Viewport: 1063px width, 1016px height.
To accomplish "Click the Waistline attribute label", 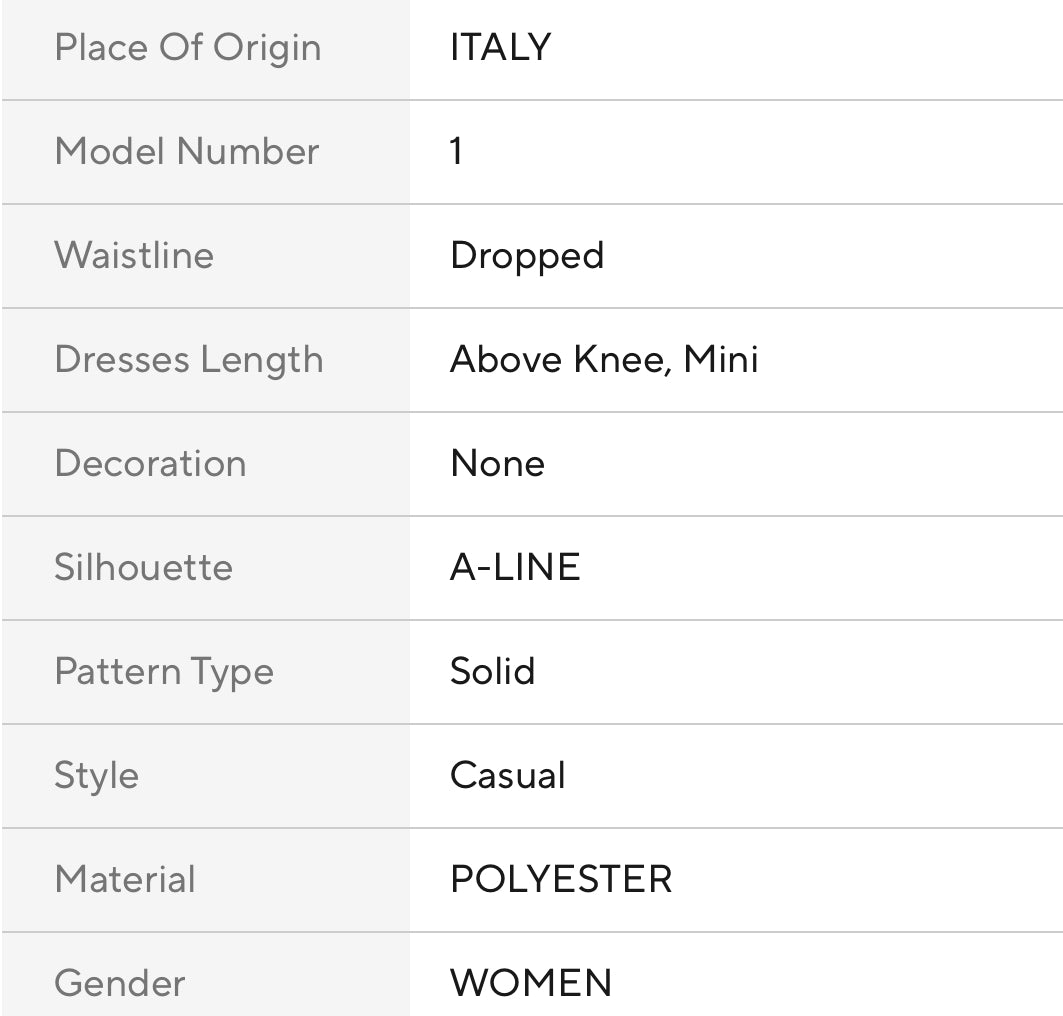I will [134, 255].
